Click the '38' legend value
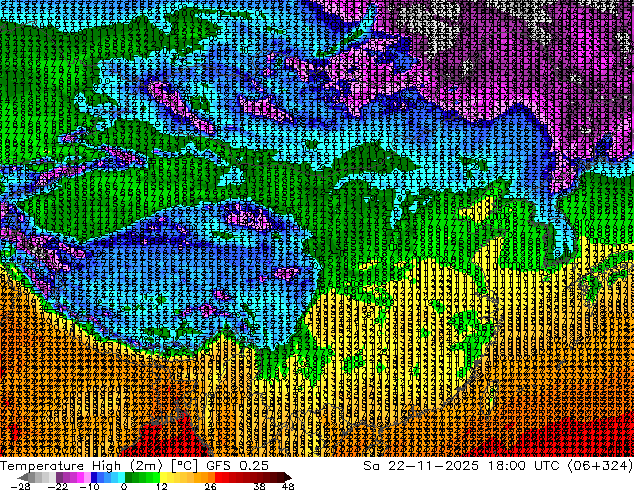Image resolution: width=634 pixels, height=490 pixels. pos(260,486)
